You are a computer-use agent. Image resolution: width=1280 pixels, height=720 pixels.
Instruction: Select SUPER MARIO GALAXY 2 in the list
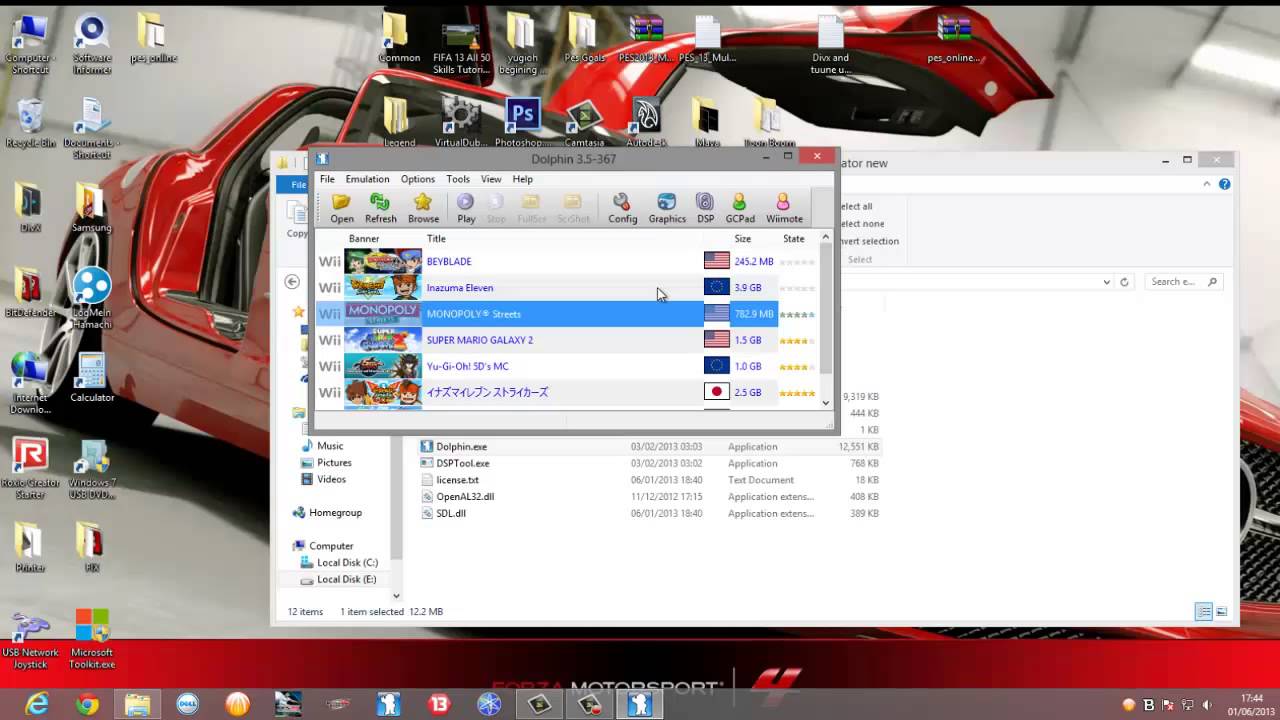[567, 340]
